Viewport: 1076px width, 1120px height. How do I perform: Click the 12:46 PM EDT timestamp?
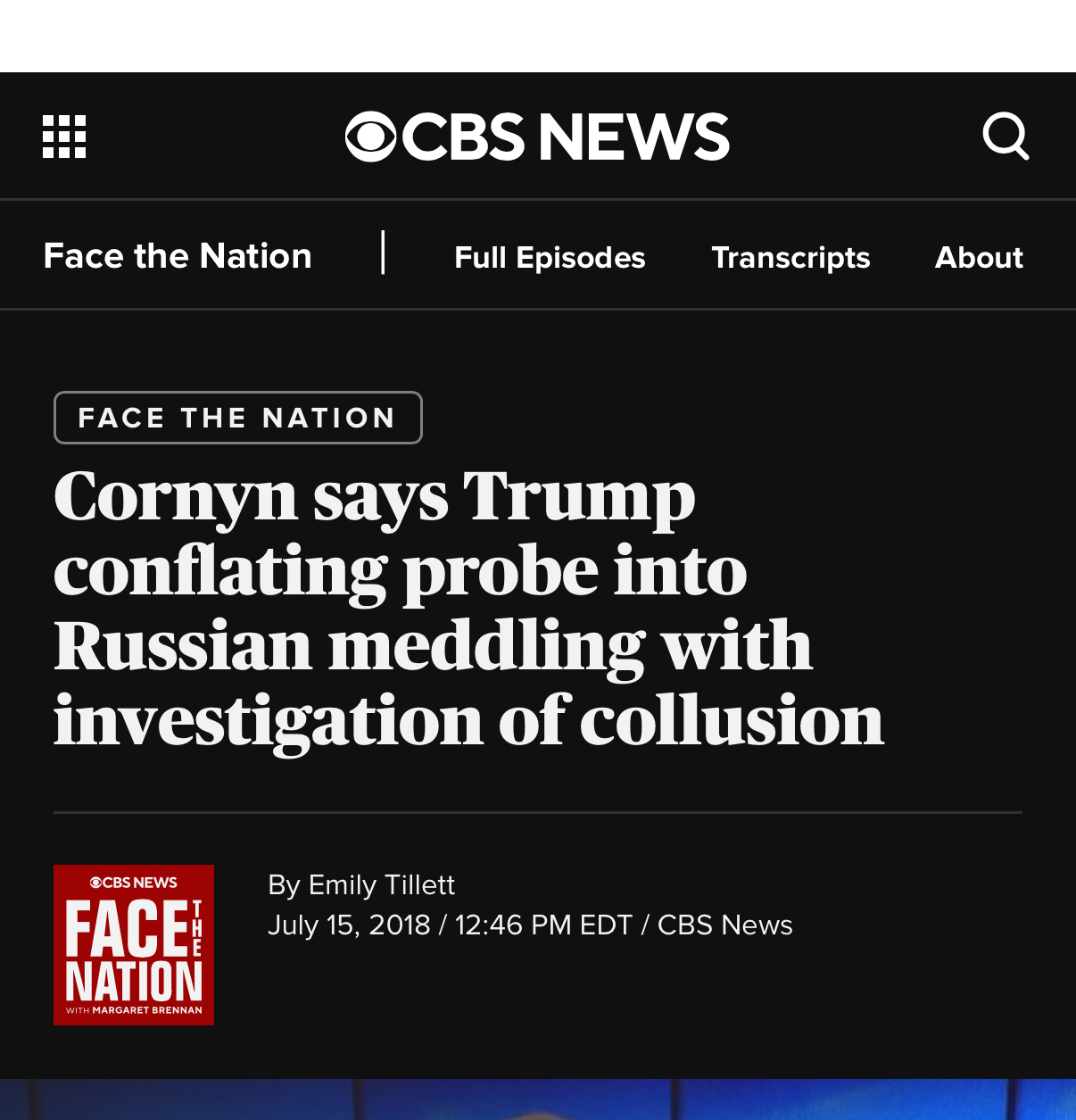point(543,925)
